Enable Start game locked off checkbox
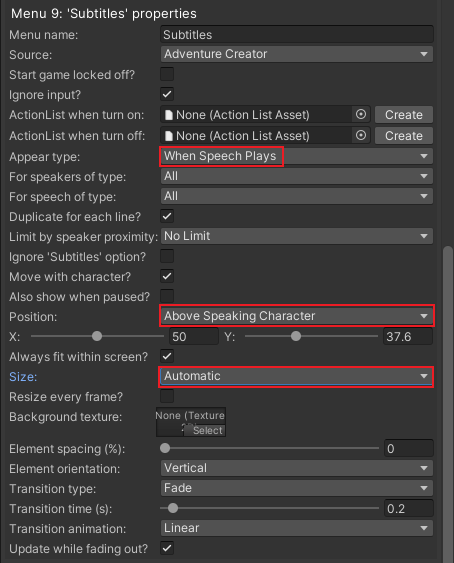 click(167, 74)
